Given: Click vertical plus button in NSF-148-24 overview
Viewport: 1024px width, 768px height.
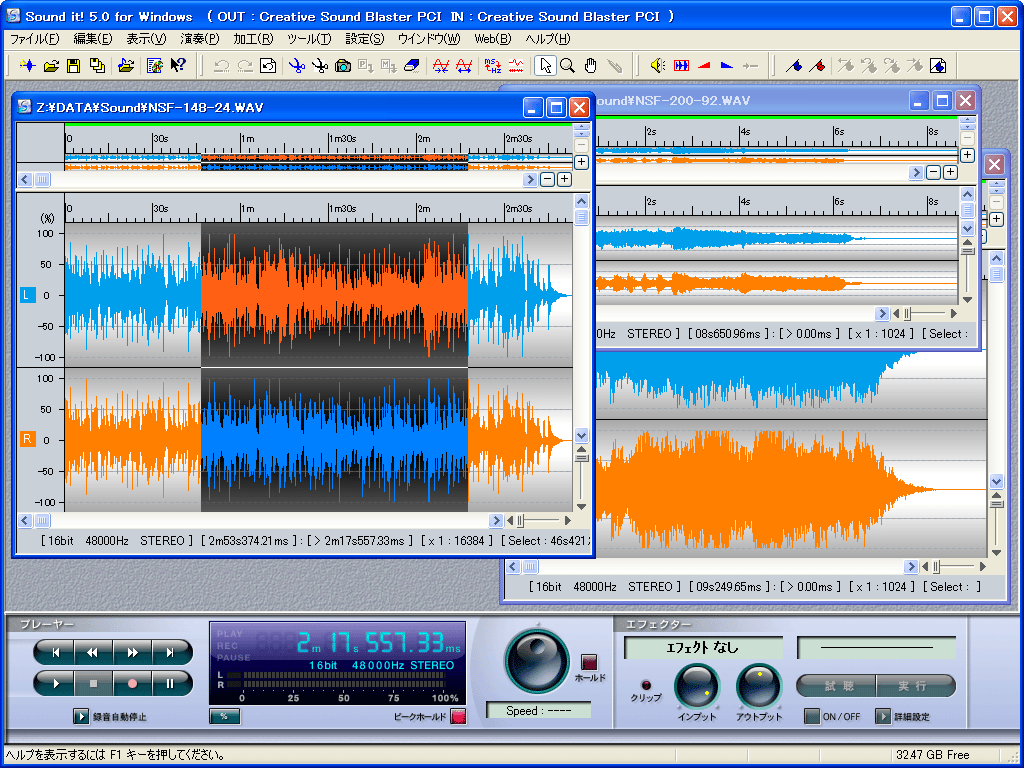Looking at the screenshot, I should point(581,162).
